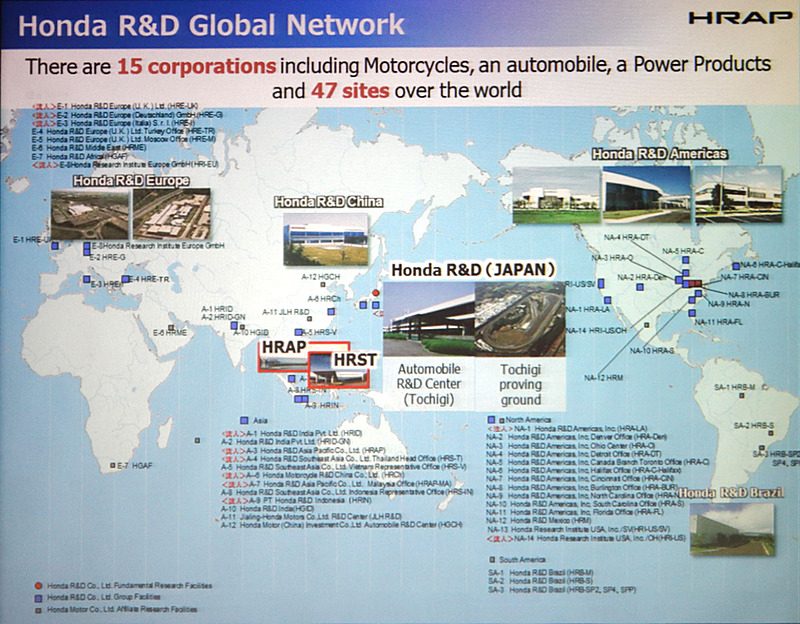
Task: Click the E-7 HGAF marker in Africa
Action: (x=113, y=465)
